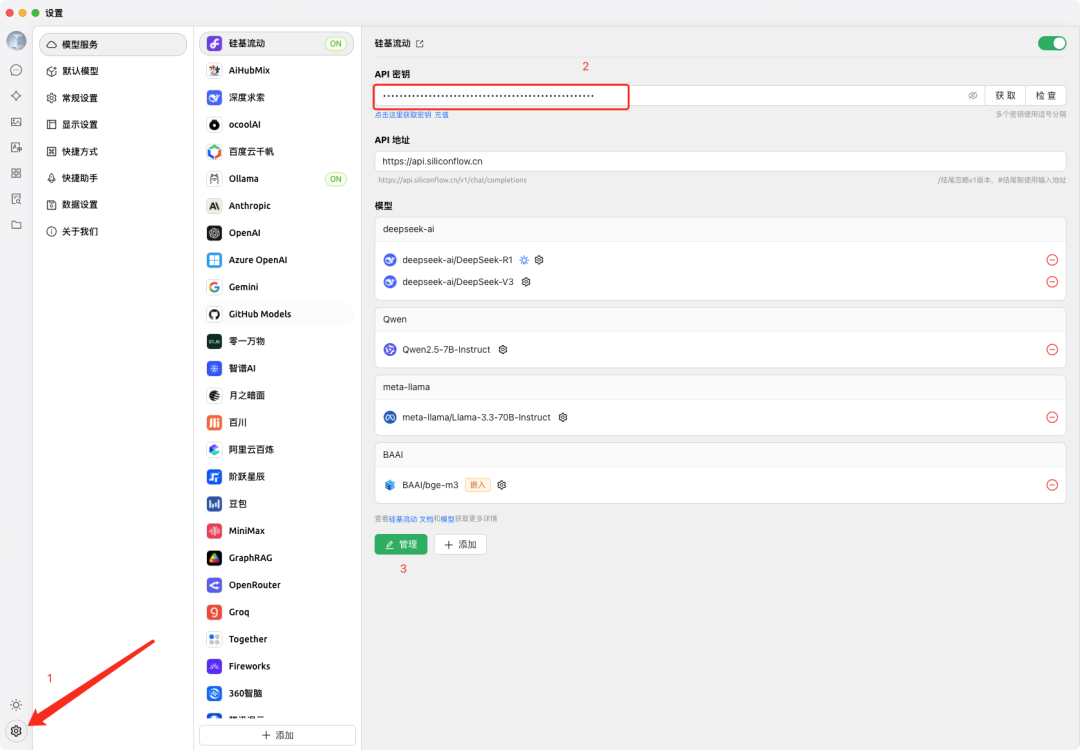1080x750 pixels.
Task: Open settings gear for DeepSeek-R1 model
Action: point(539,260)
